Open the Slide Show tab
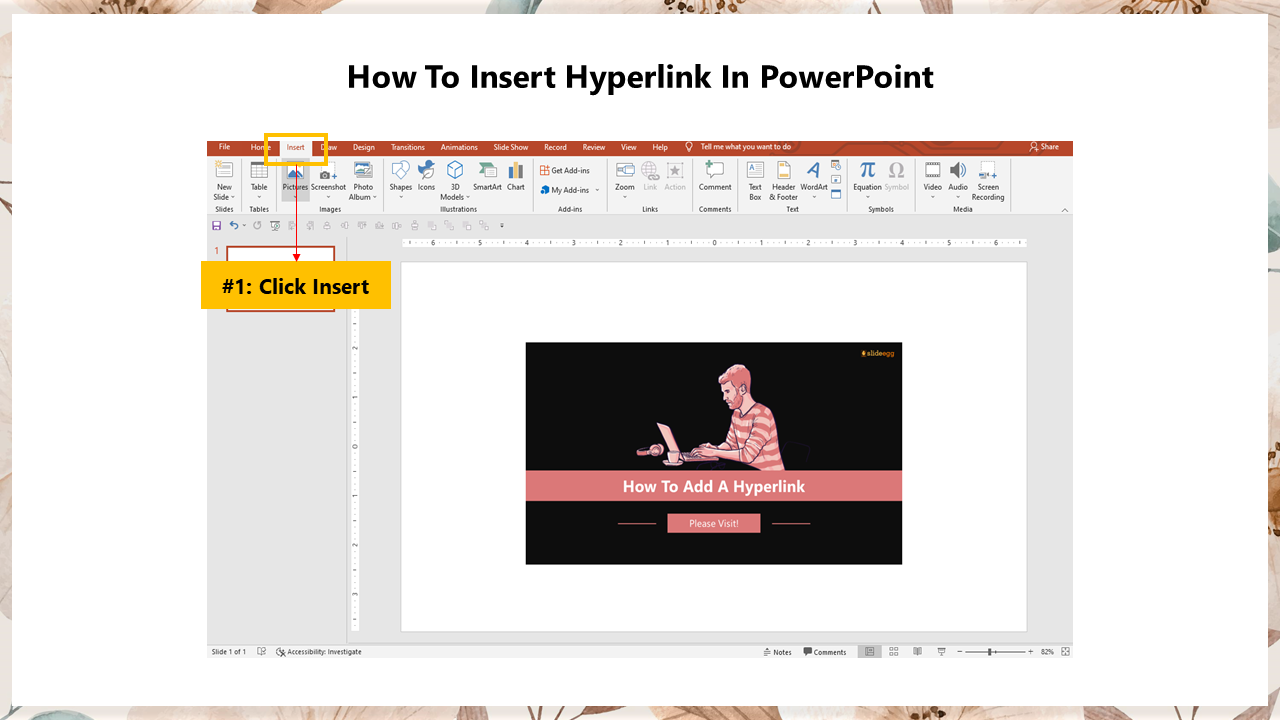Image resolution: width=1280 pixels, height=720 pixels. (511, 147)
